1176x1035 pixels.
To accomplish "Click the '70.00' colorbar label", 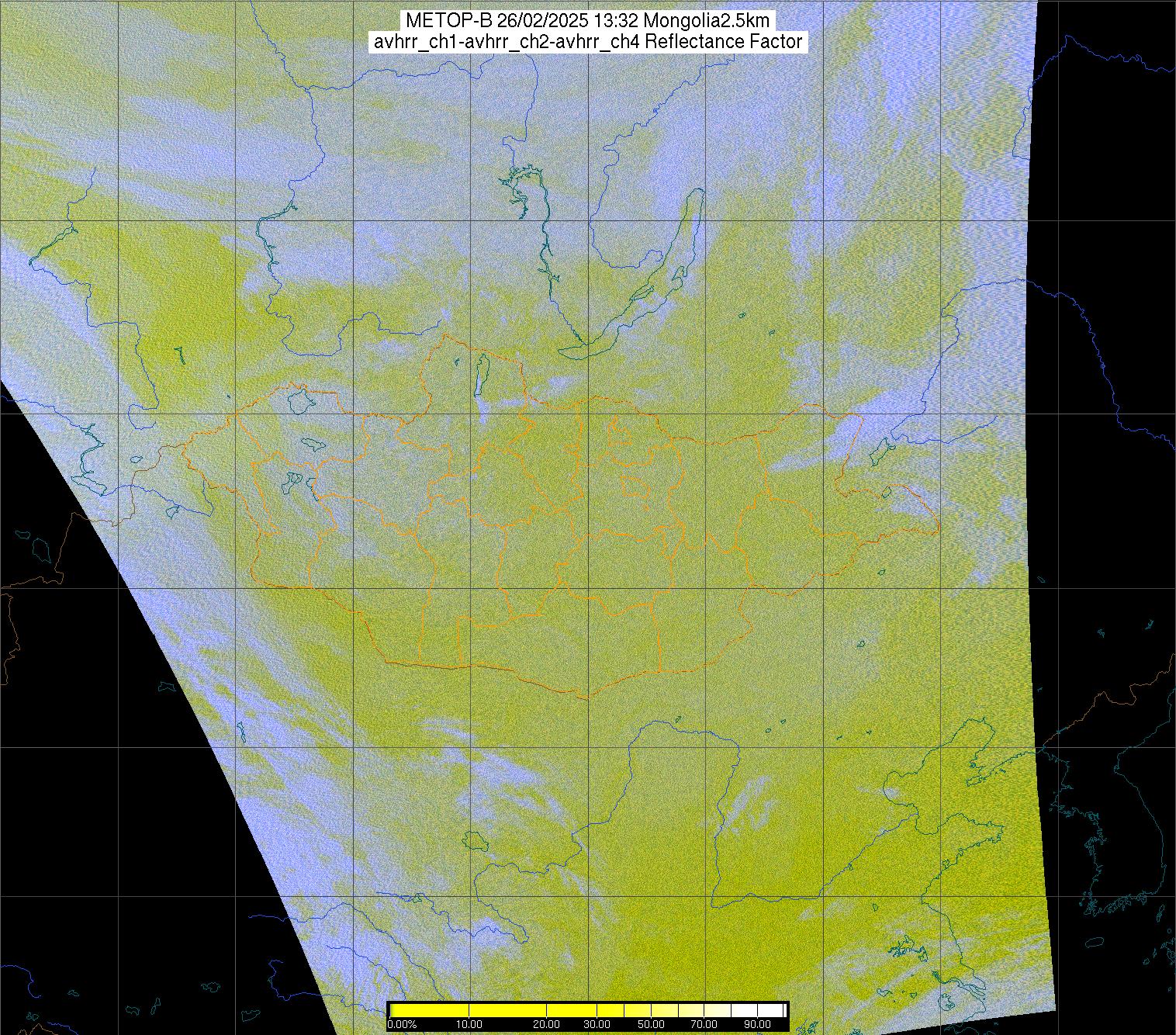I will click(704, 1025).
